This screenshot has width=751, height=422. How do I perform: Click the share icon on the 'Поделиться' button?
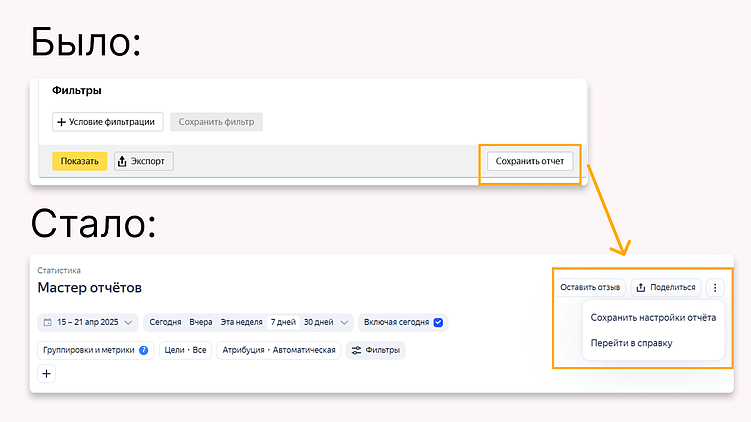click(641, 287)
